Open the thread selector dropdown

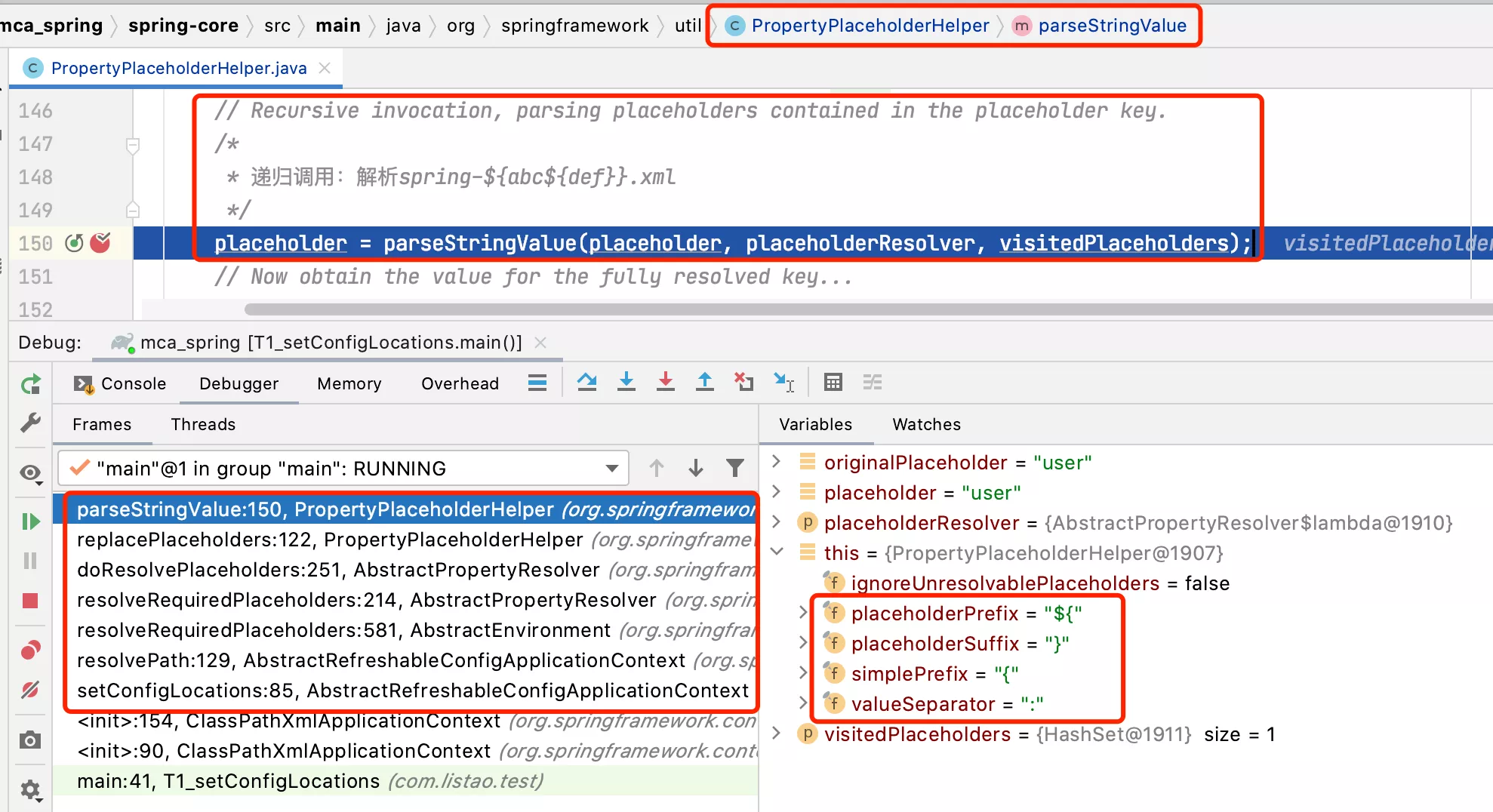click(343, 469)
